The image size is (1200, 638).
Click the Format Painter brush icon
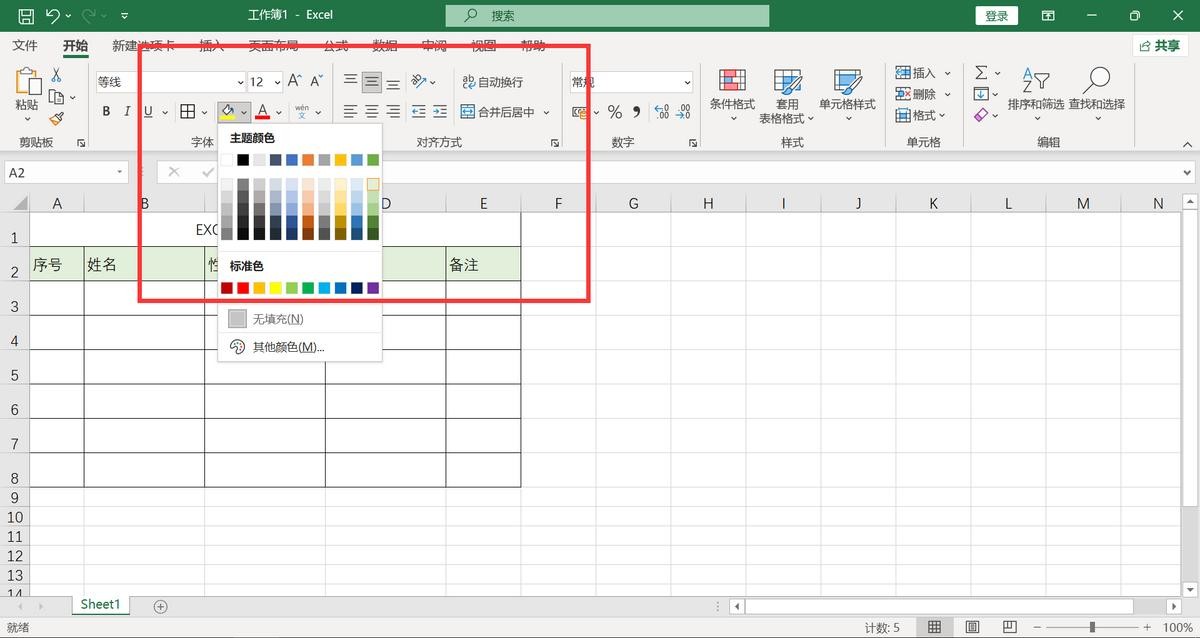pos(56,118)
